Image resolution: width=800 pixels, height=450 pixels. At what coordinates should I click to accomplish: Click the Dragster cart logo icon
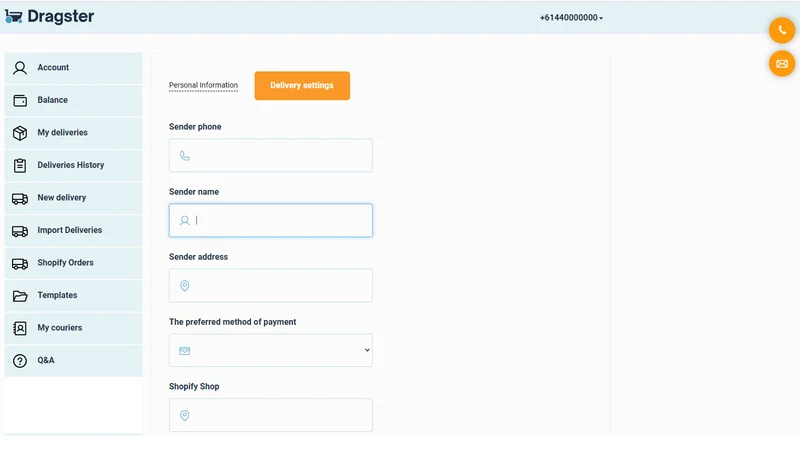point(13,17)
